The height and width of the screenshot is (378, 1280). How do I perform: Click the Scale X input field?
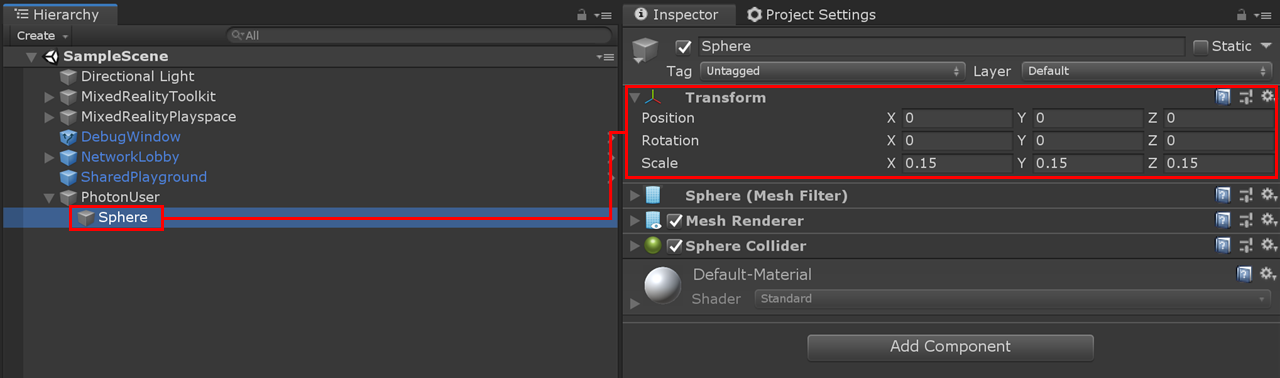957,163
